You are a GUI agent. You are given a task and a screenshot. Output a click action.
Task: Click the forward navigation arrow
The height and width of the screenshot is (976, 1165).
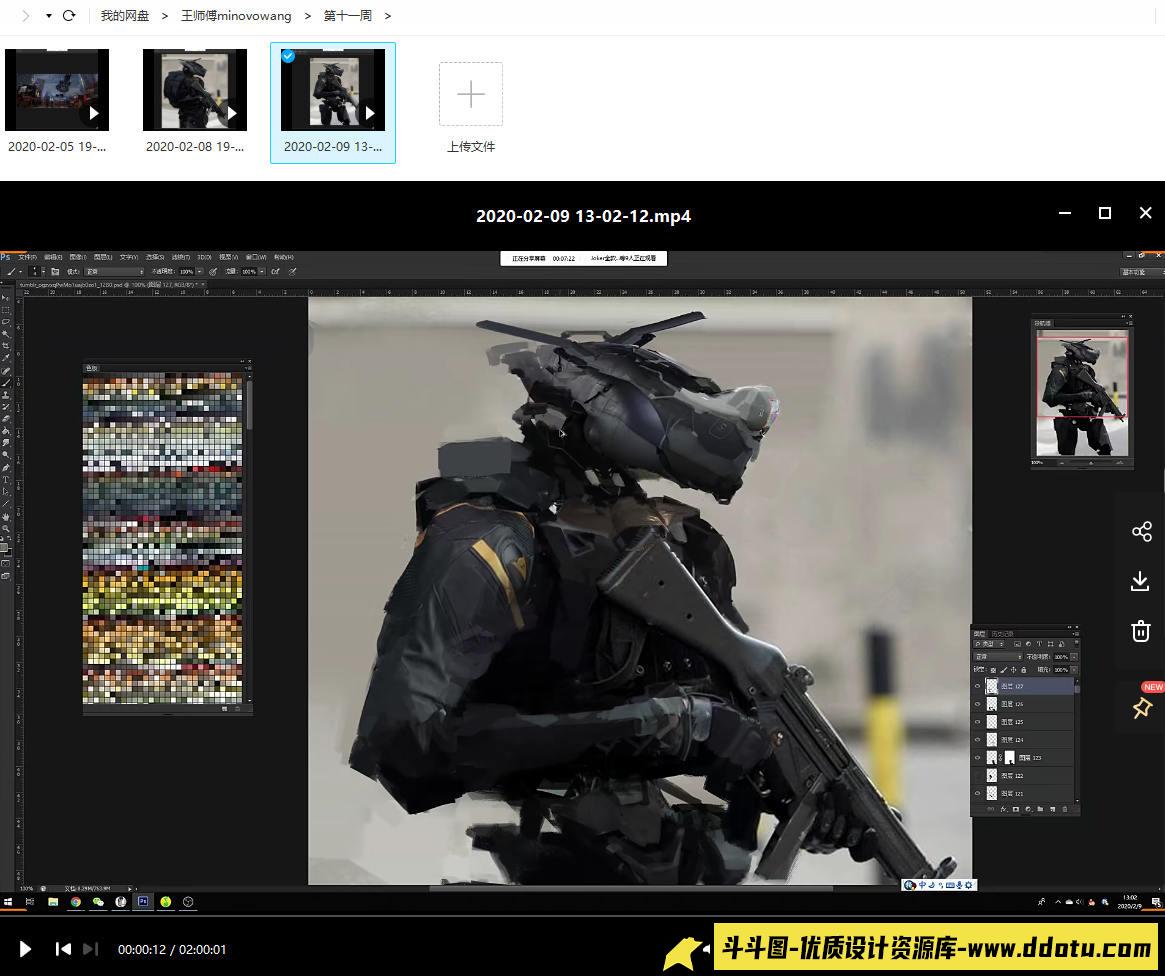click(25, 15)
